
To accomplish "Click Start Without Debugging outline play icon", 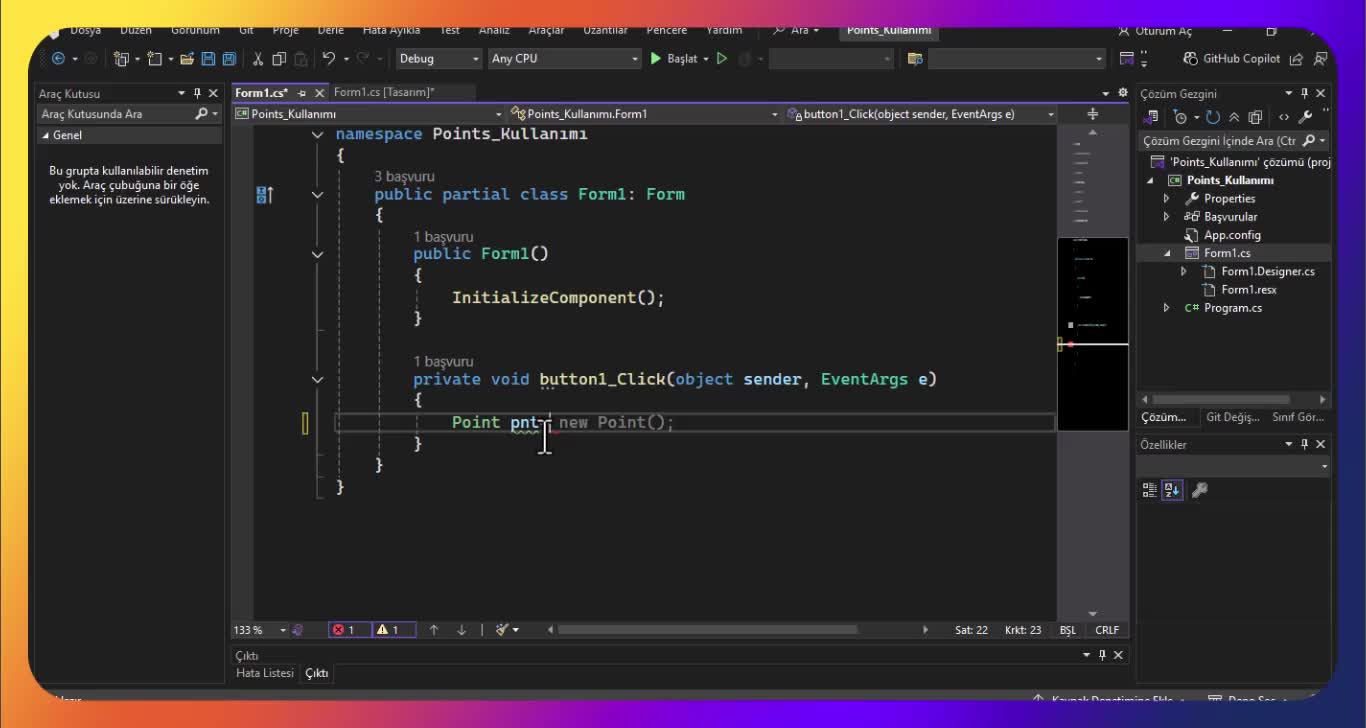I will pos(722,59).
